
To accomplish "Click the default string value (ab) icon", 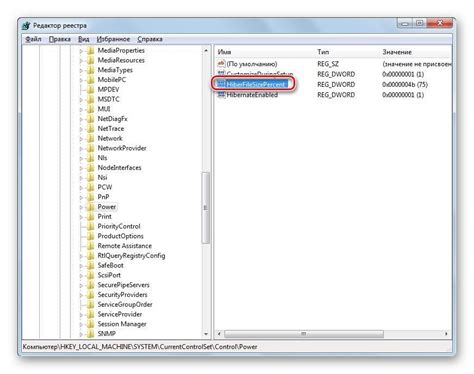I will 221,64.
